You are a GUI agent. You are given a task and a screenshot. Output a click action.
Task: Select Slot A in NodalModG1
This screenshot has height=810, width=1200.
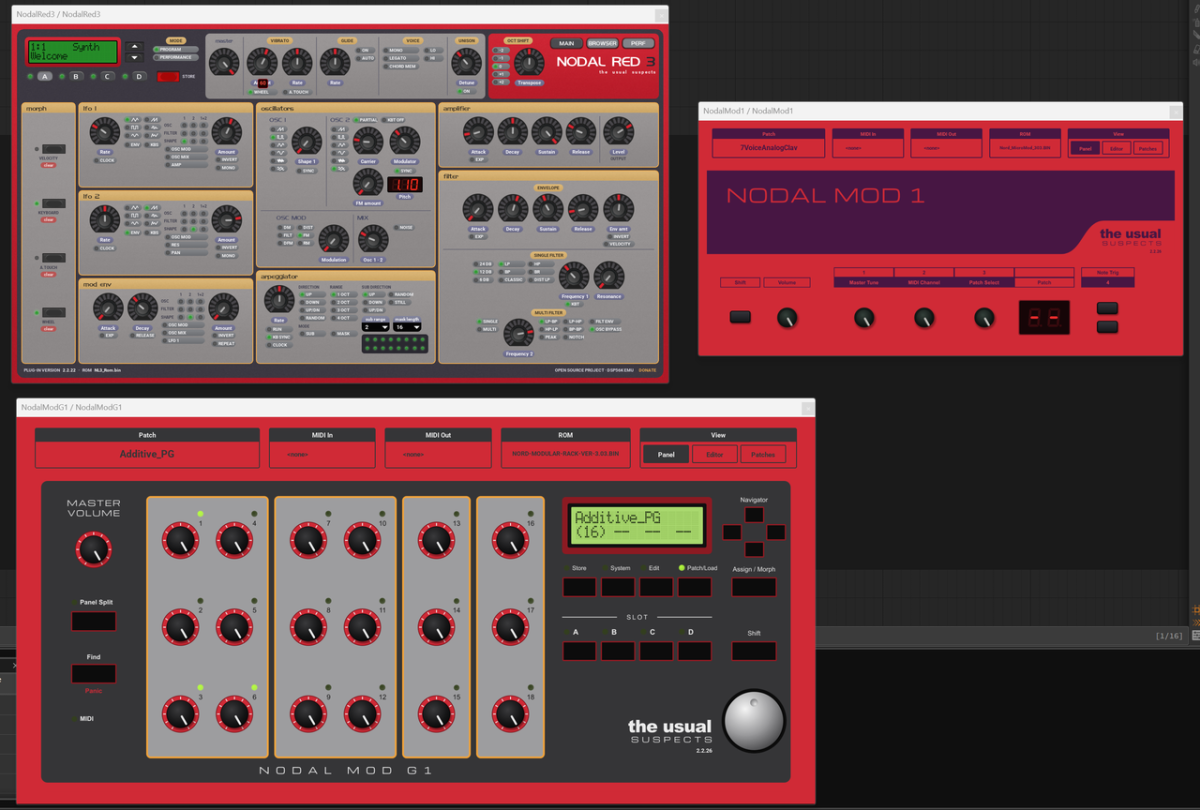click(579, 651)
